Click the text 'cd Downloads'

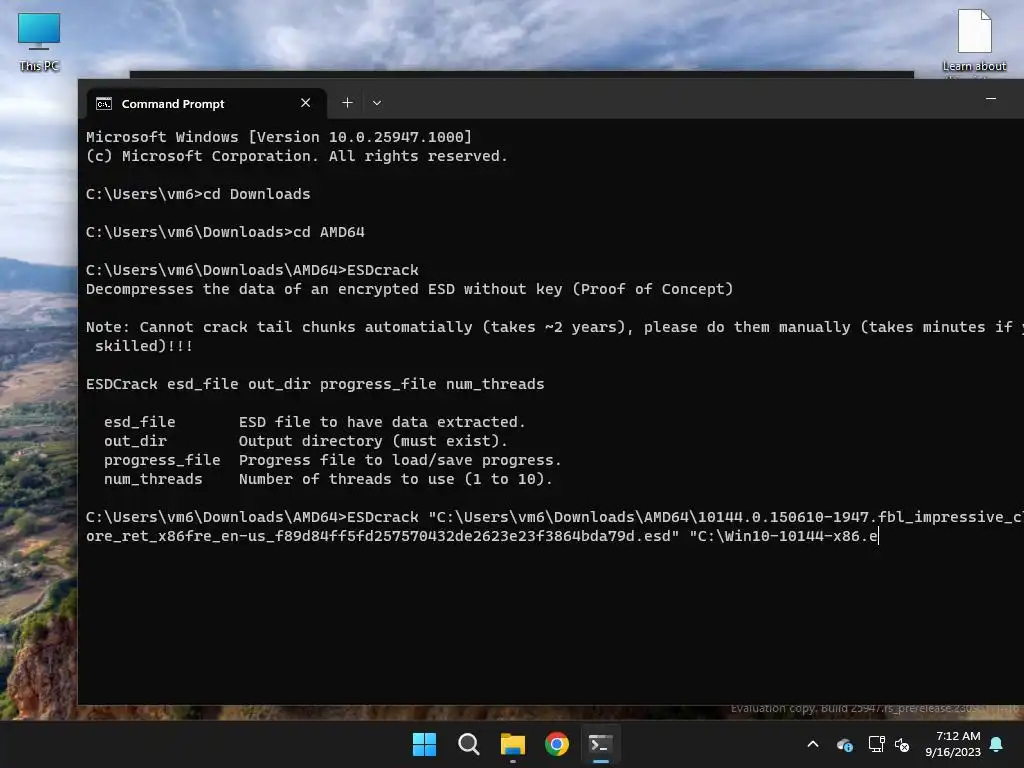pos(257,194)
